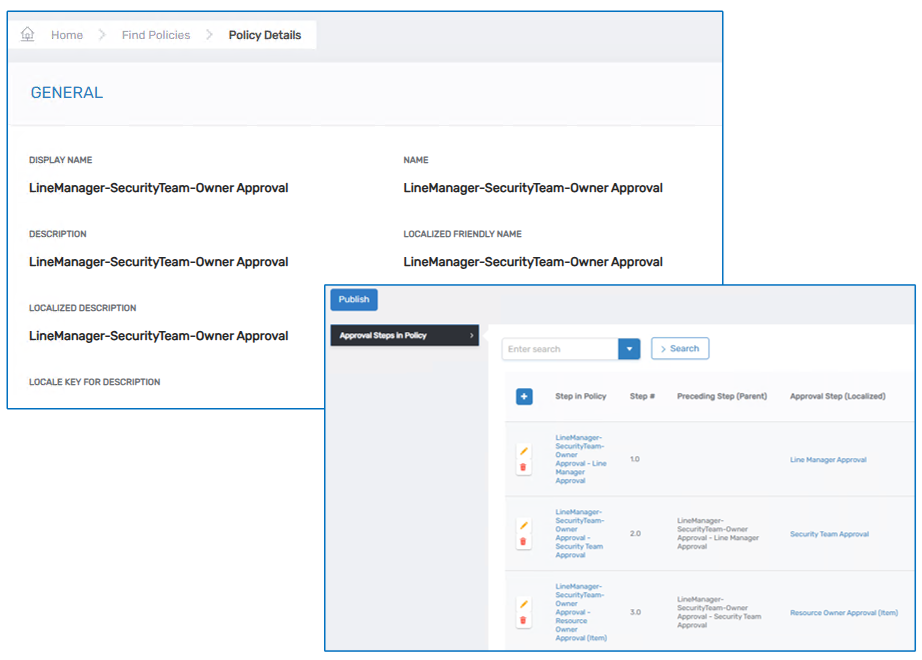The image size is (922, 660).
Task: Click breadcrumb arrow after Home
Action: [102, 35]
